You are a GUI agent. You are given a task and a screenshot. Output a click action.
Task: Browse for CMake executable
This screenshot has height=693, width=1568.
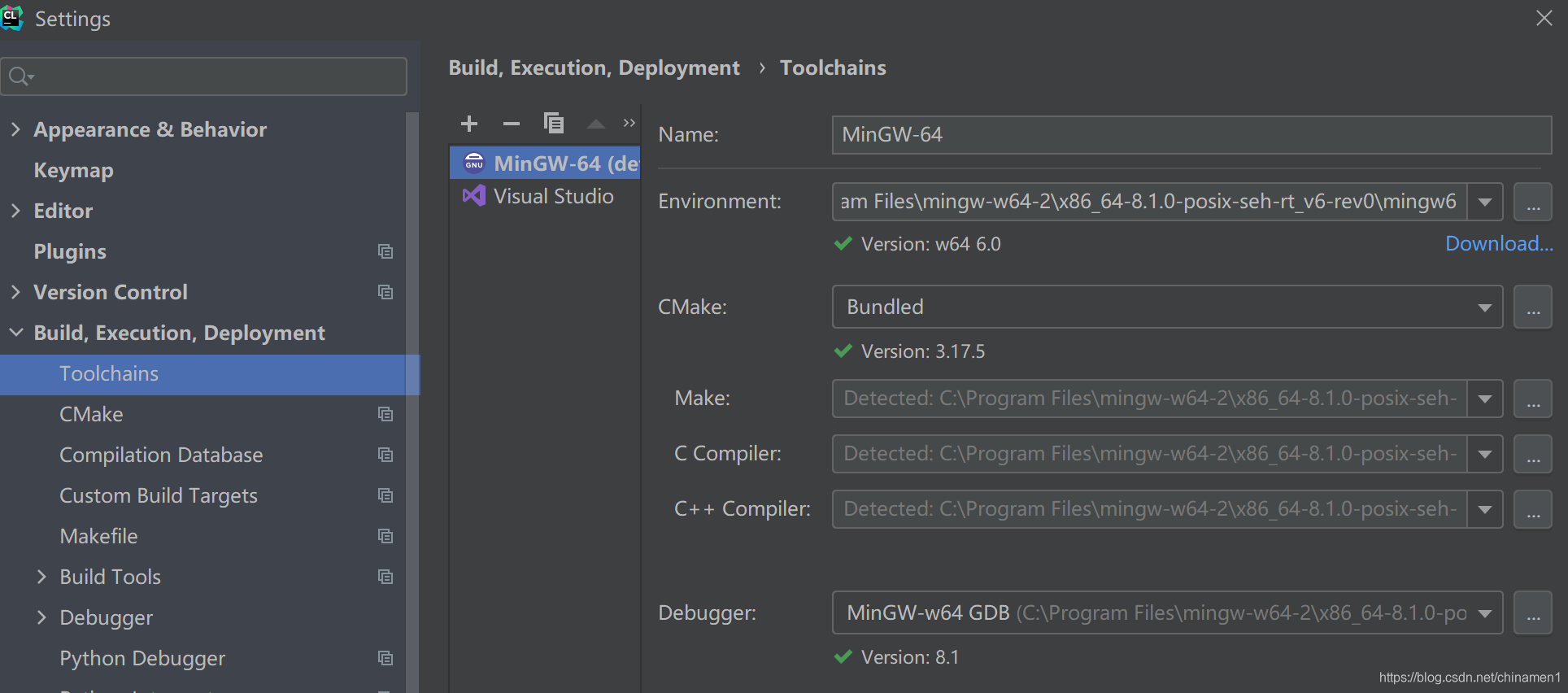1533,307
